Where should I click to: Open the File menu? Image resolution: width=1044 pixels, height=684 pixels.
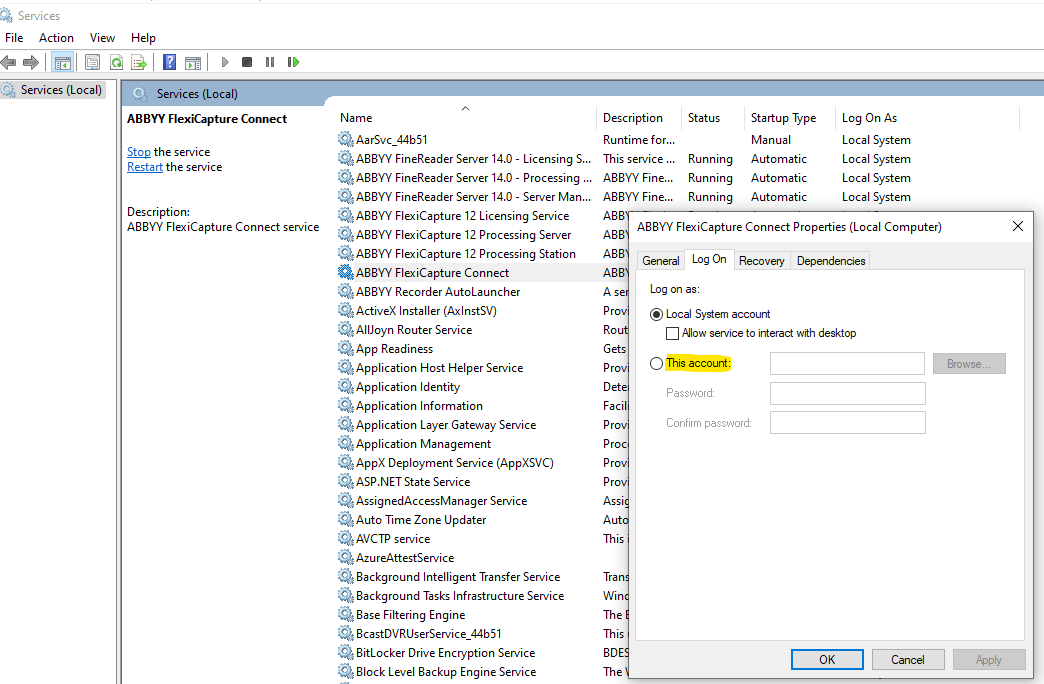point(14,38)
